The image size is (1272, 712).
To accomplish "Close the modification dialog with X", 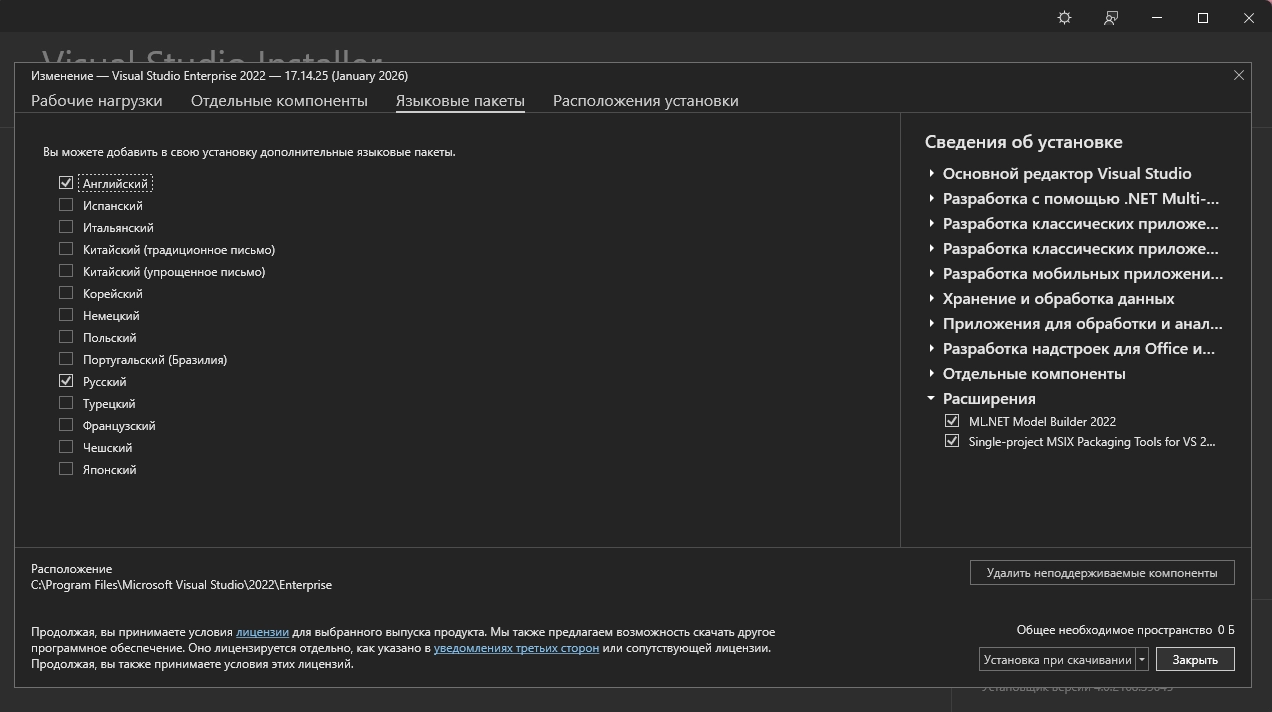I will pyautogui.click(x=1239, y=75).
